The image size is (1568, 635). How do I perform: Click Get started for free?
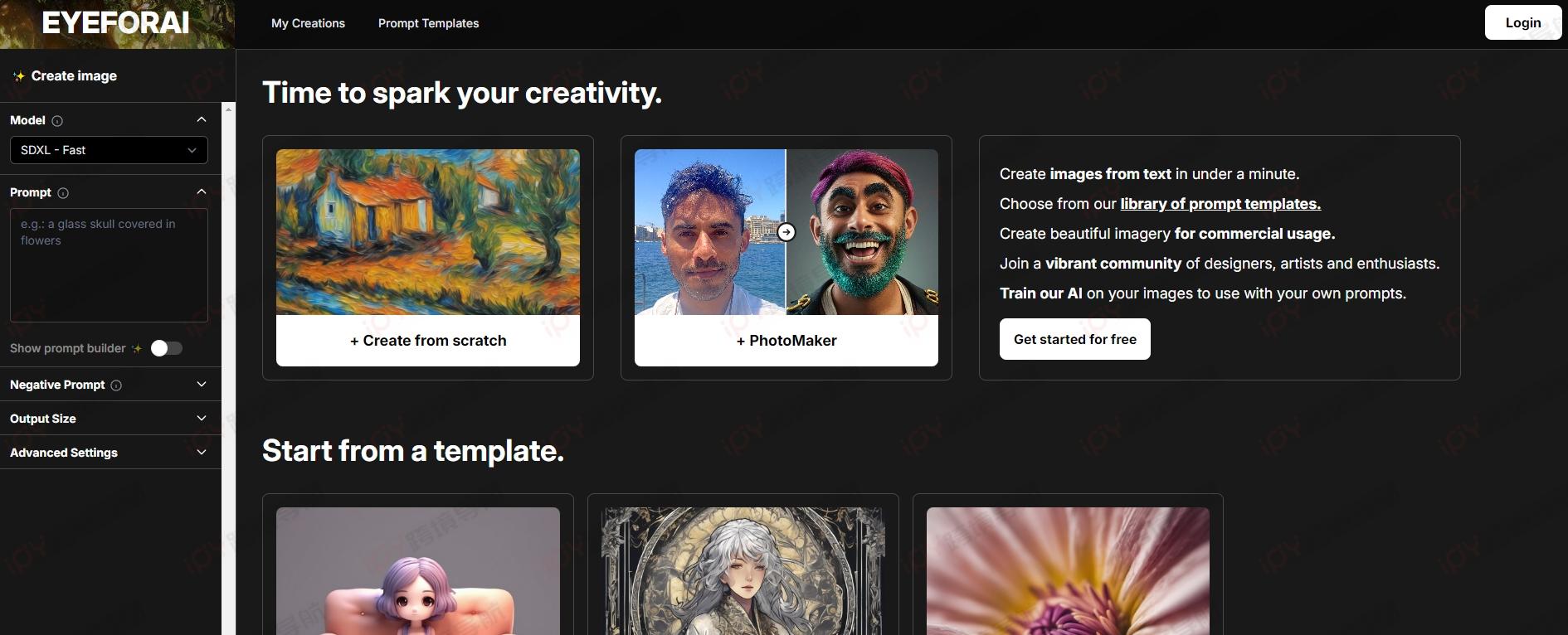1074,339
